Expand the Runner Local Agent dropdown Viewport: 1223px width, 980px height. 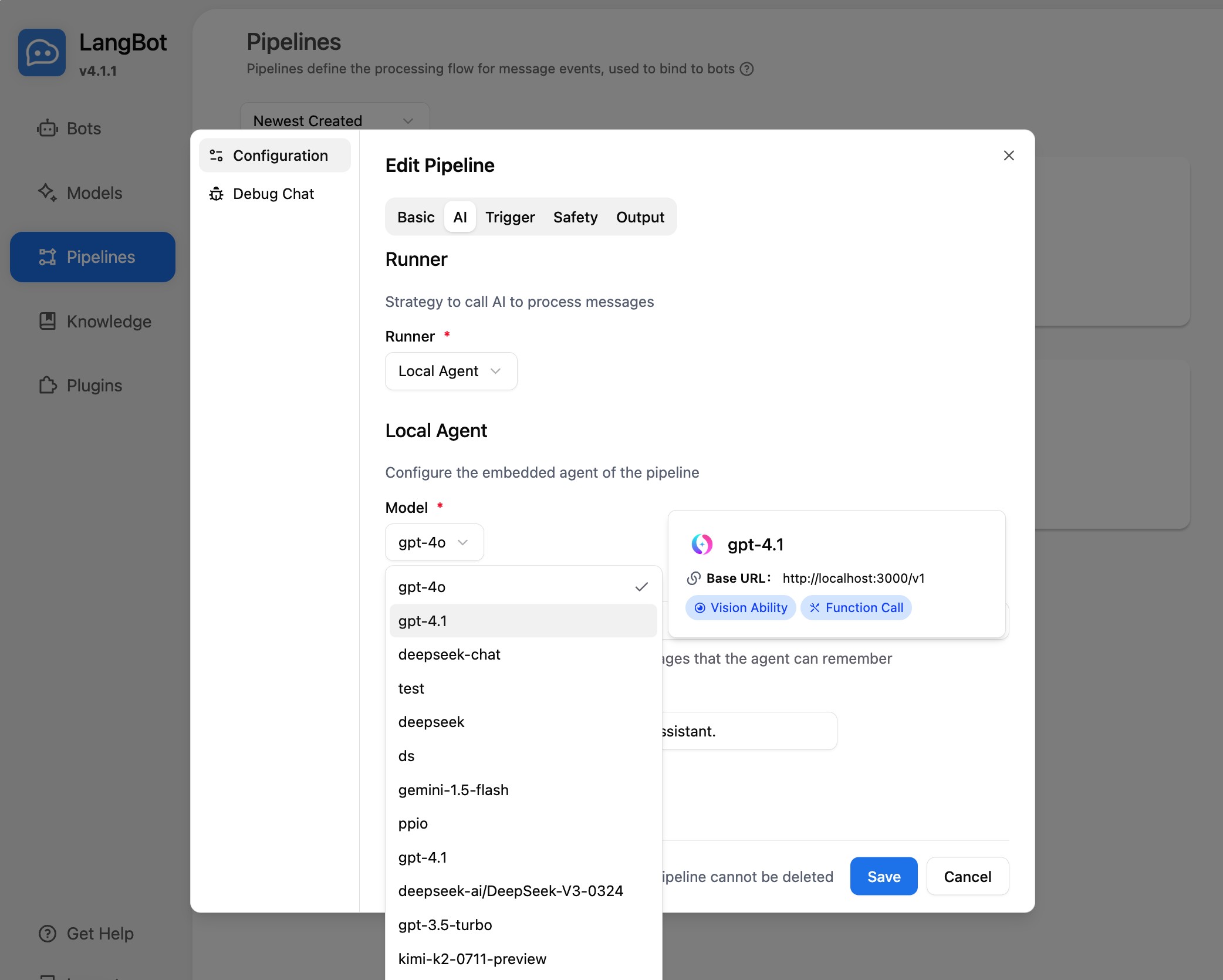[x=450, y=371]
